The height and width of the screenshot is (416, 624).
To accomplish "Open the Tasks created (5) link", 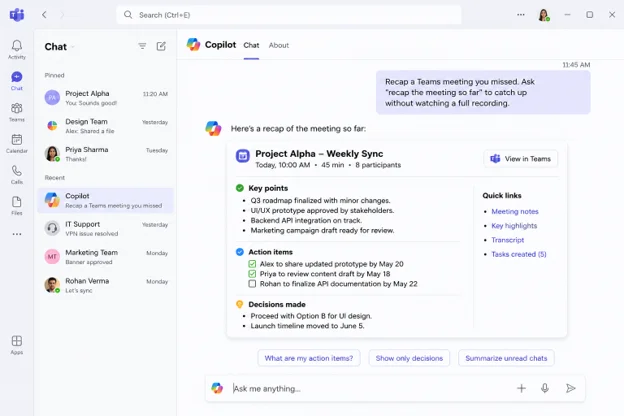I will coord(519,254).
